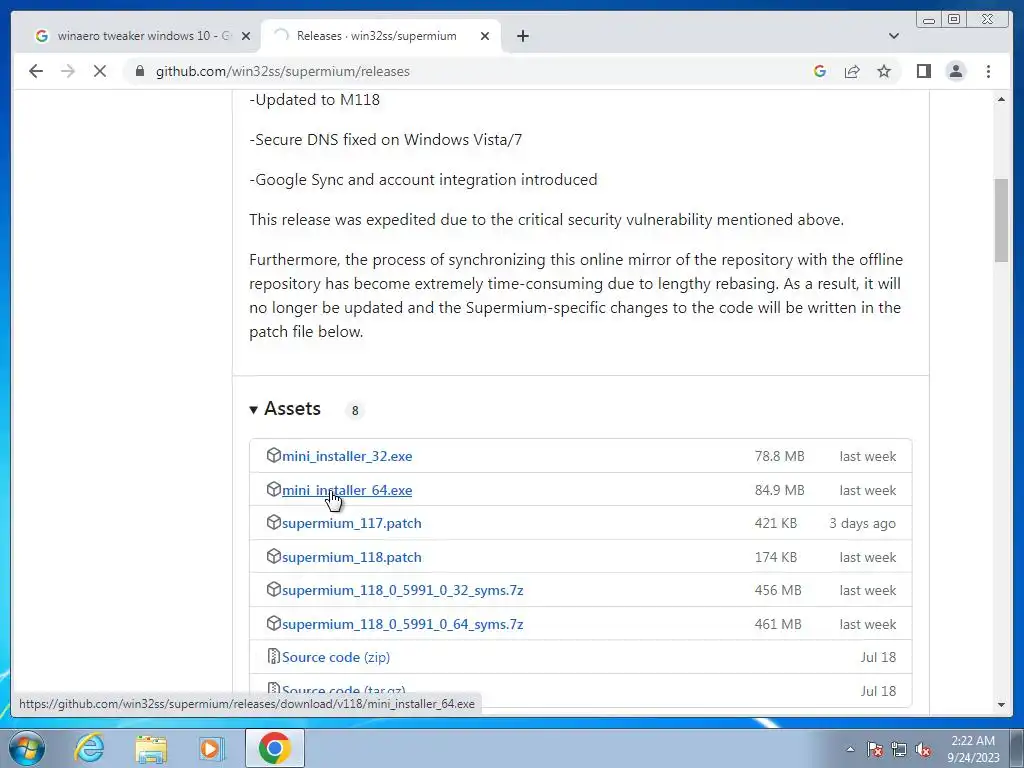Viewport: 1024px width, 768px height.
Task: Collapse the Assets section
Action: pyautogui.click(x=285, y=409)
